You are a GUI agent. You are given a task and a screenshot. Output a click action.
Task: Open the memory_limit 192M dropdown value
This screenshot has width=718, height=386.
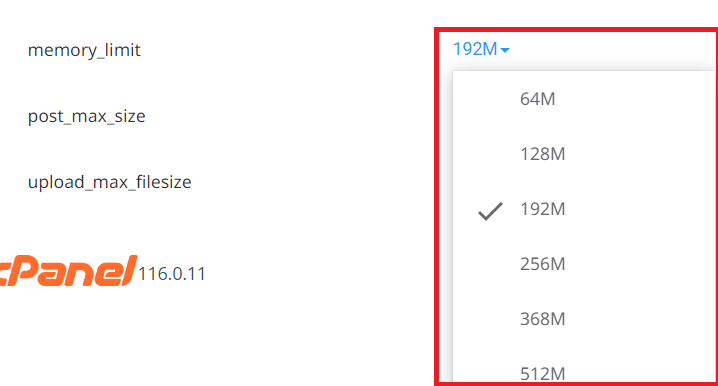pos(481,49)
